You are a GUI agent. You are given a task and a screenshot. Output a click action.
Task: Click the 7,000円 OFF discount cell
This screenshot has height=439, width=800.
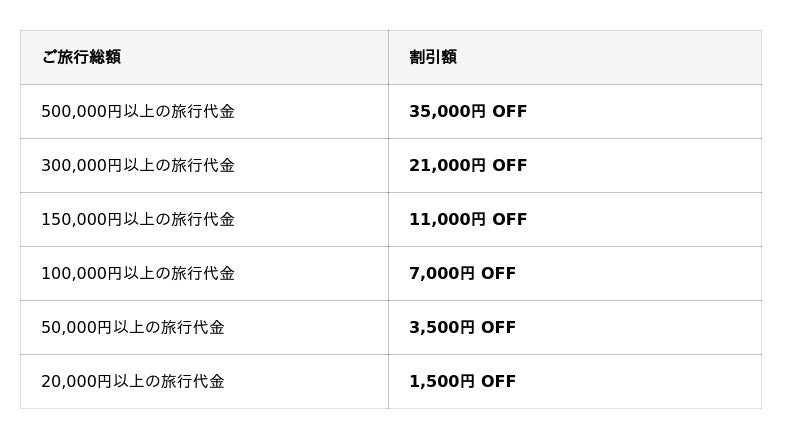[x=462, y=274]
